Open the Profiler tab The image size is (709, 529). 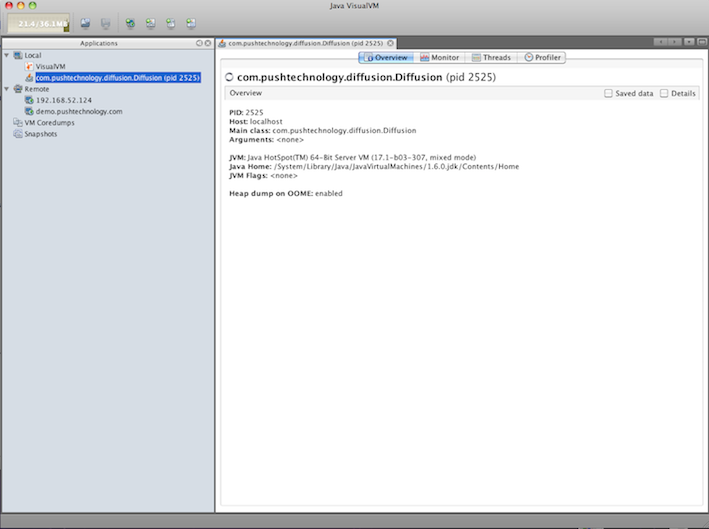(542, 58)
